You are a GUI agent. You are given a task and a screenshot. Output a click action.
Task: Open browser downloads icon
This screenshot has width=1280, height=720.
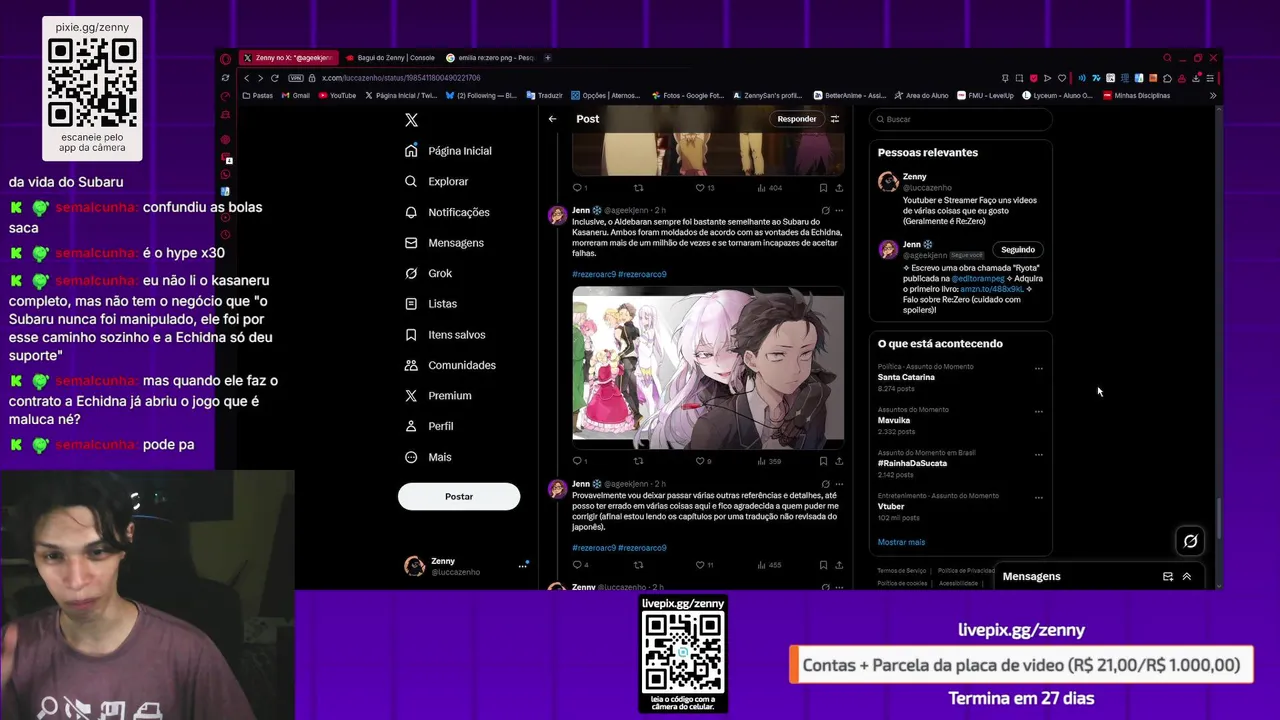(1195, 78)
